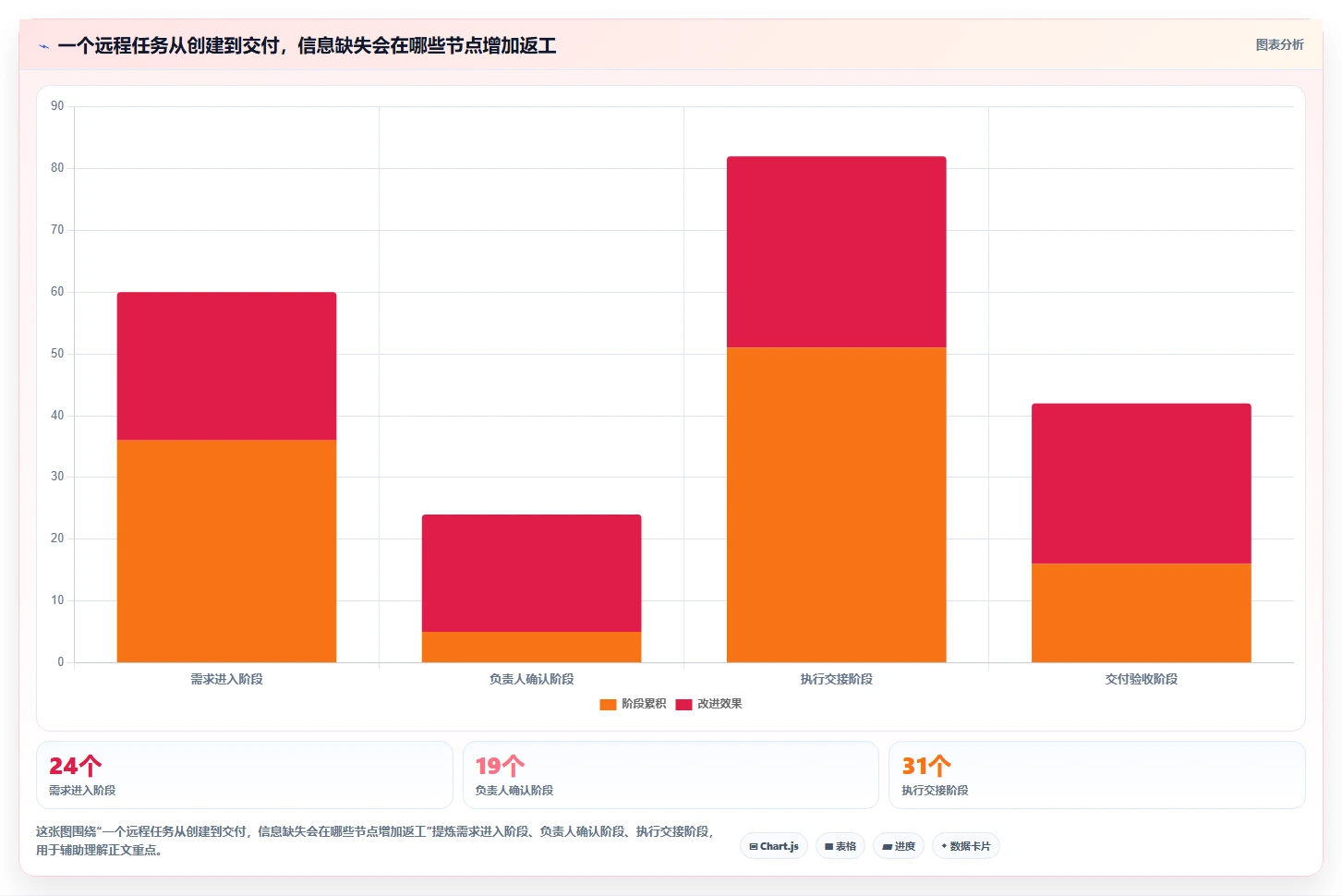
Task: Open the 19个 负责人确认阶段 stat card
Action: (671, 775)
